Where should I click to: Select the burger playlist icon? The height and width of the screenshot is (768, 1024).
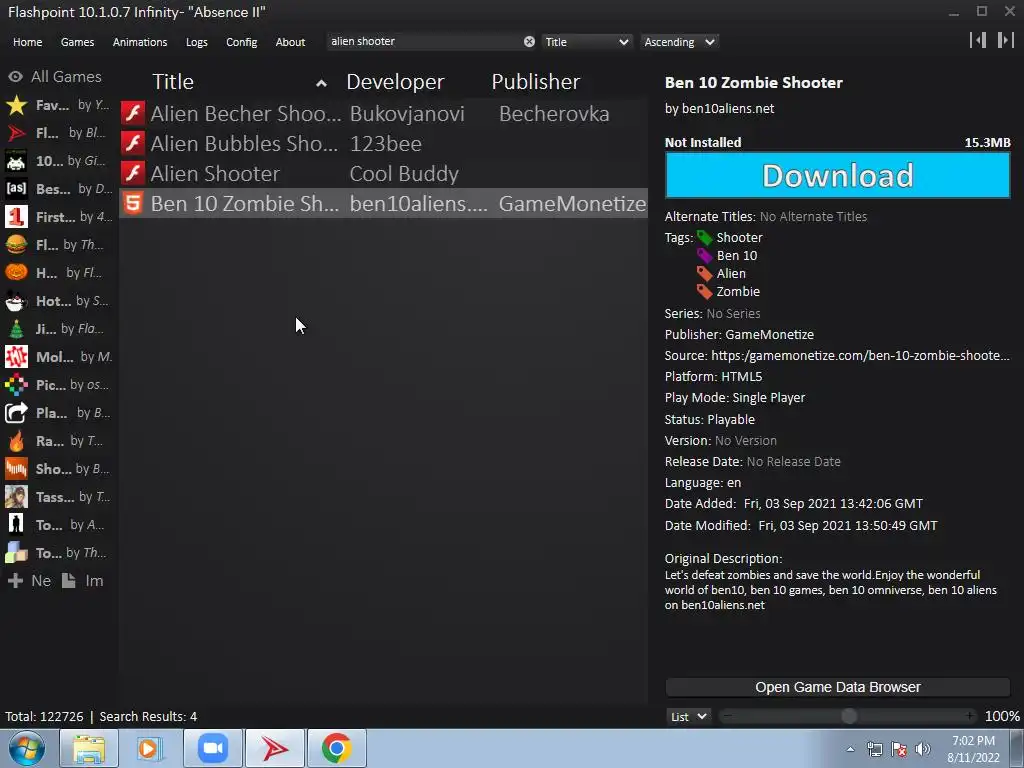point(16,245)
